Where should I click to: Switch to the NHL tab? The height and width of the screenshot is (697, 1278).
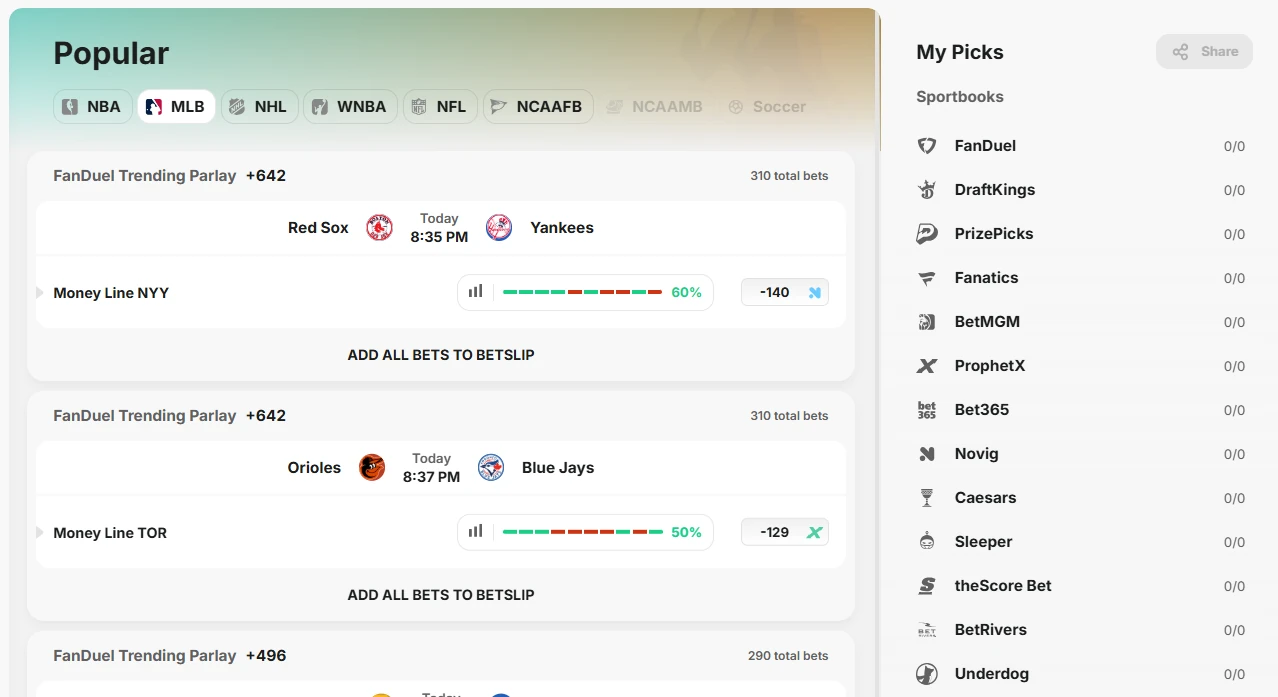pyautogui.click(x=259, y=107)
